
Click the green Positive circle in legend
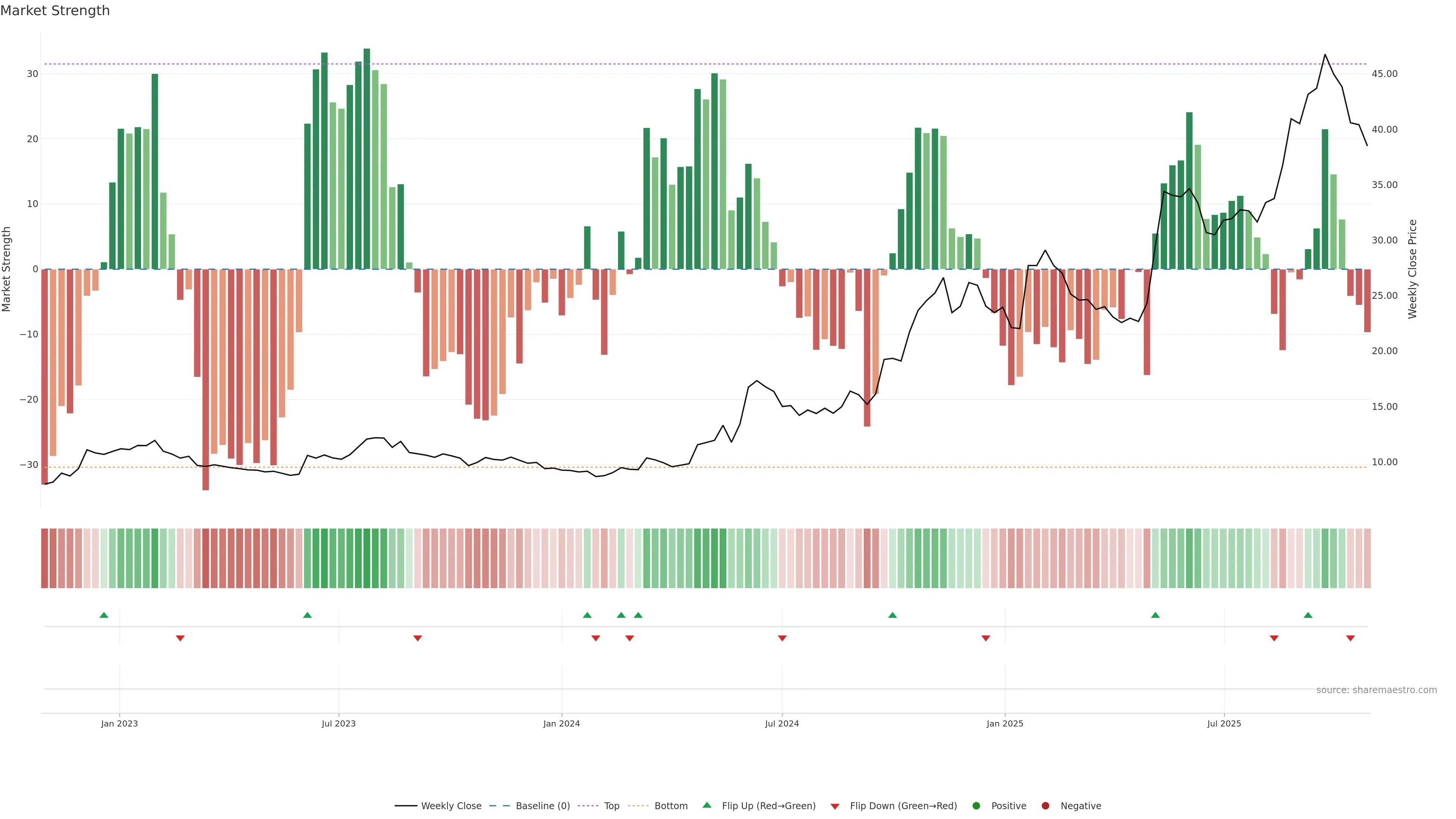[x=976, y=805]
